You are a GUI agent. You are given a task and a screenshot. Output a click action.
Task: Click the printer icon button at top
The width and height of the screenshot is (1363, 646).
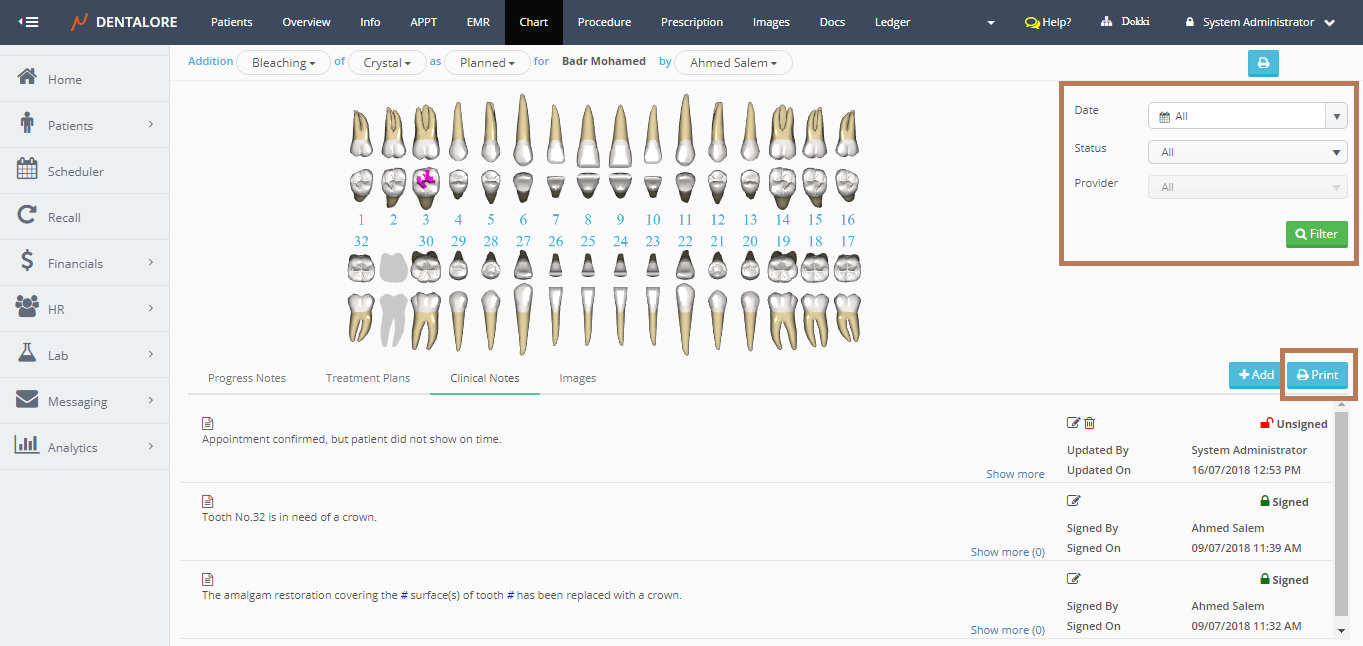[x=1262, y=63]
